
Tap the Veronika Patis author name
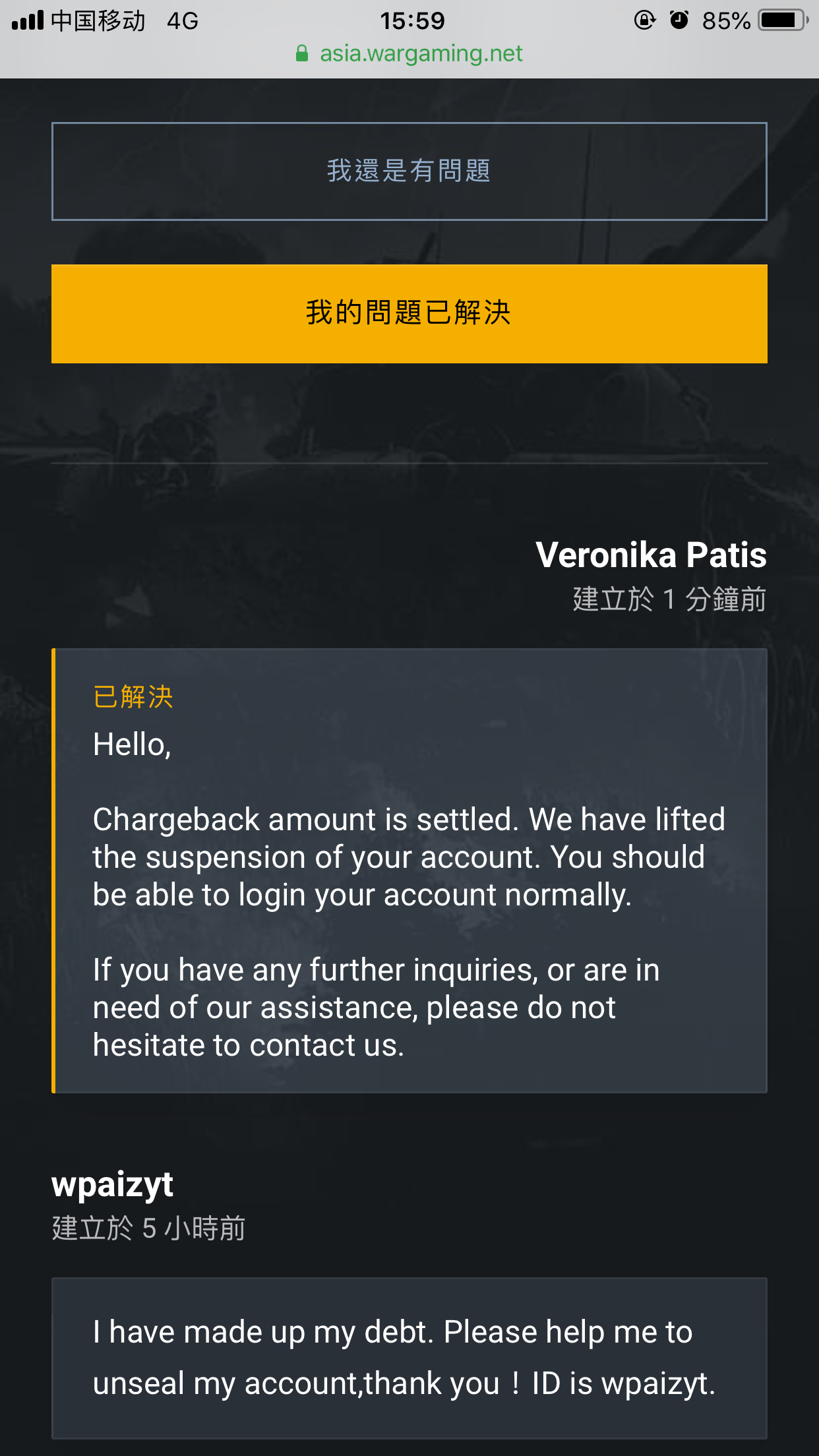click(x=651, y=555)
